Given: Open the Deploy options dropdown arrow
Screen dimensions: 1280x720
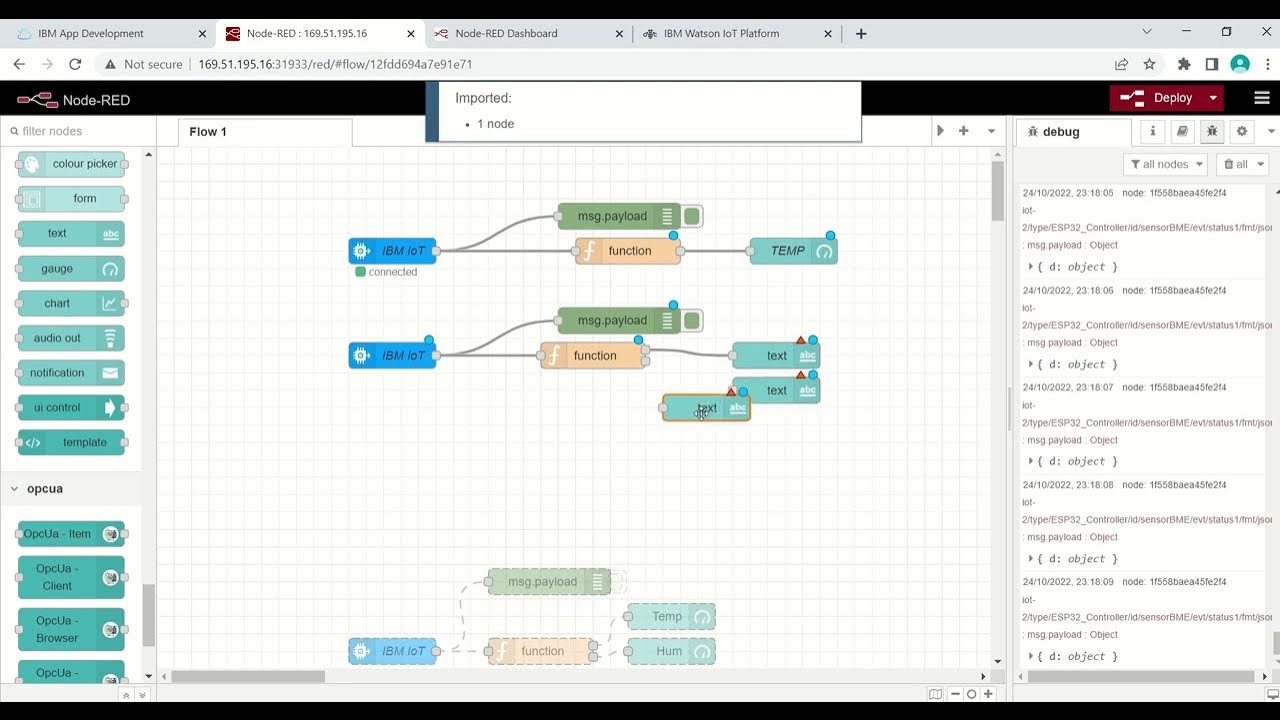Looking at the screenshot, I should click(1213, 98).
